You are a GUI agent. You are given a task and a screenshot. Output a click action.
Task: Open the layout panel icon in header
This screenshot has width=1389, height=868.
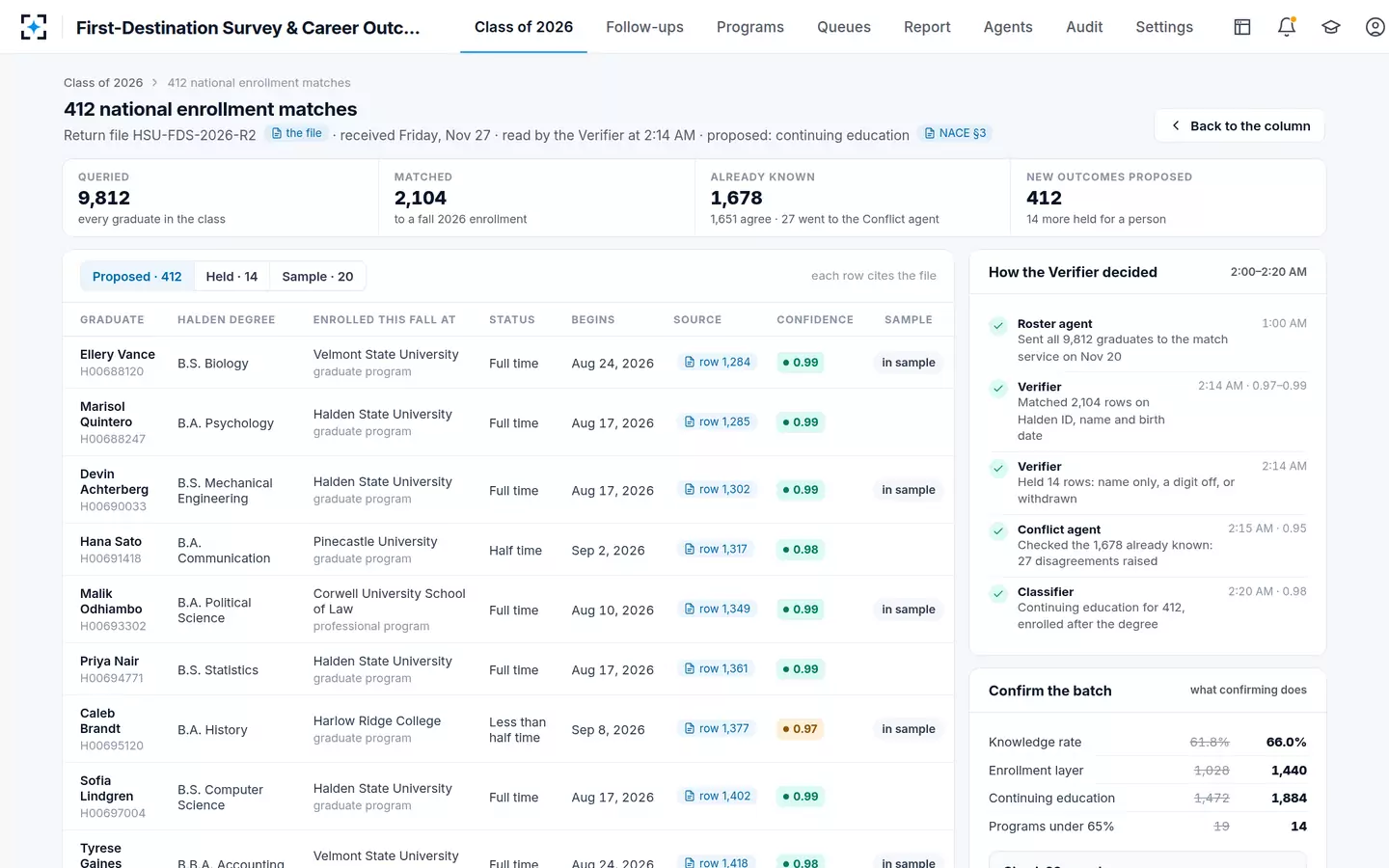tap(1242, 27)
